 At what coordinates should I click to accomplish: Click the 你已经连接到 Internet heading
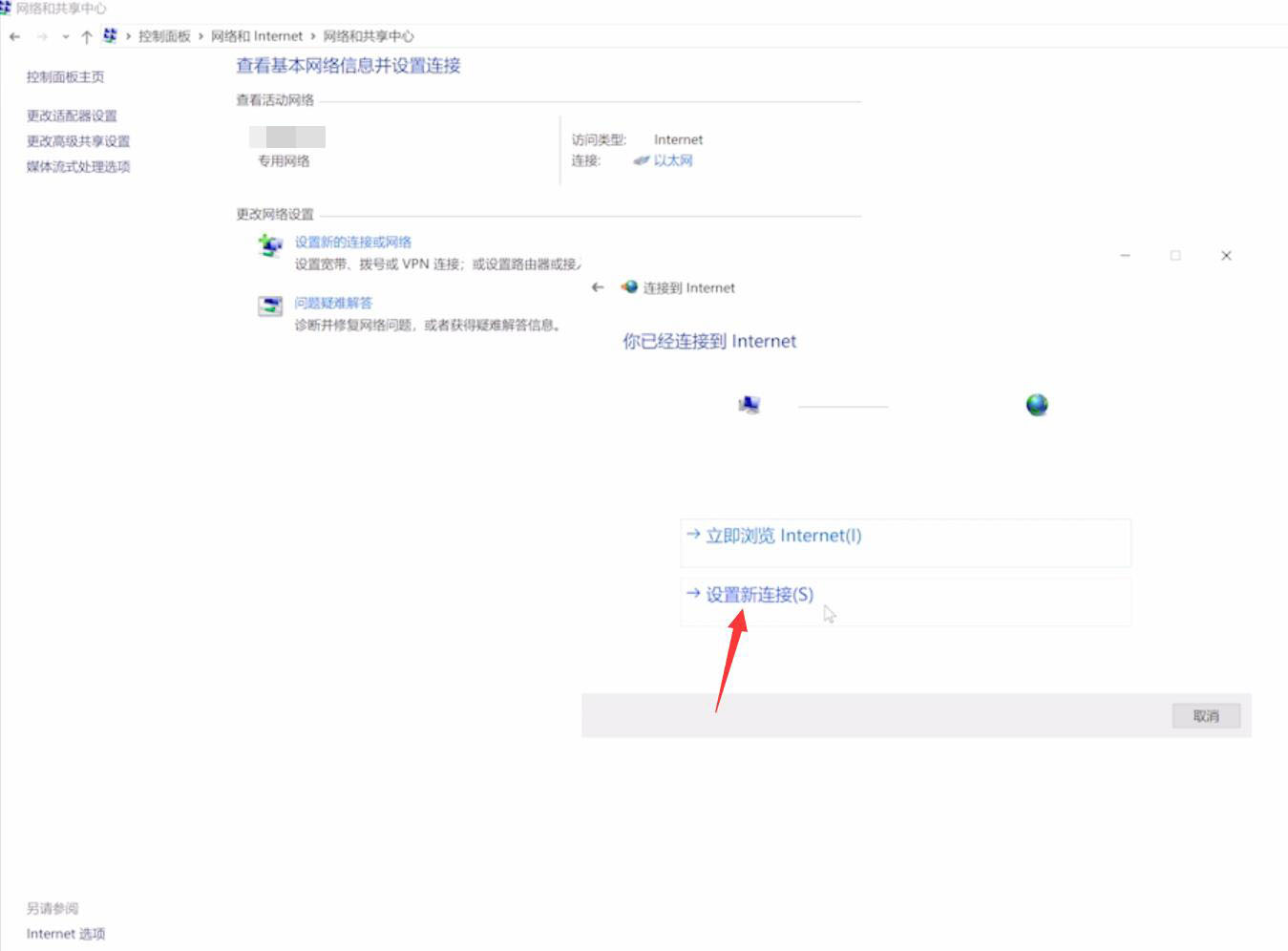click(x=709, y=342)
